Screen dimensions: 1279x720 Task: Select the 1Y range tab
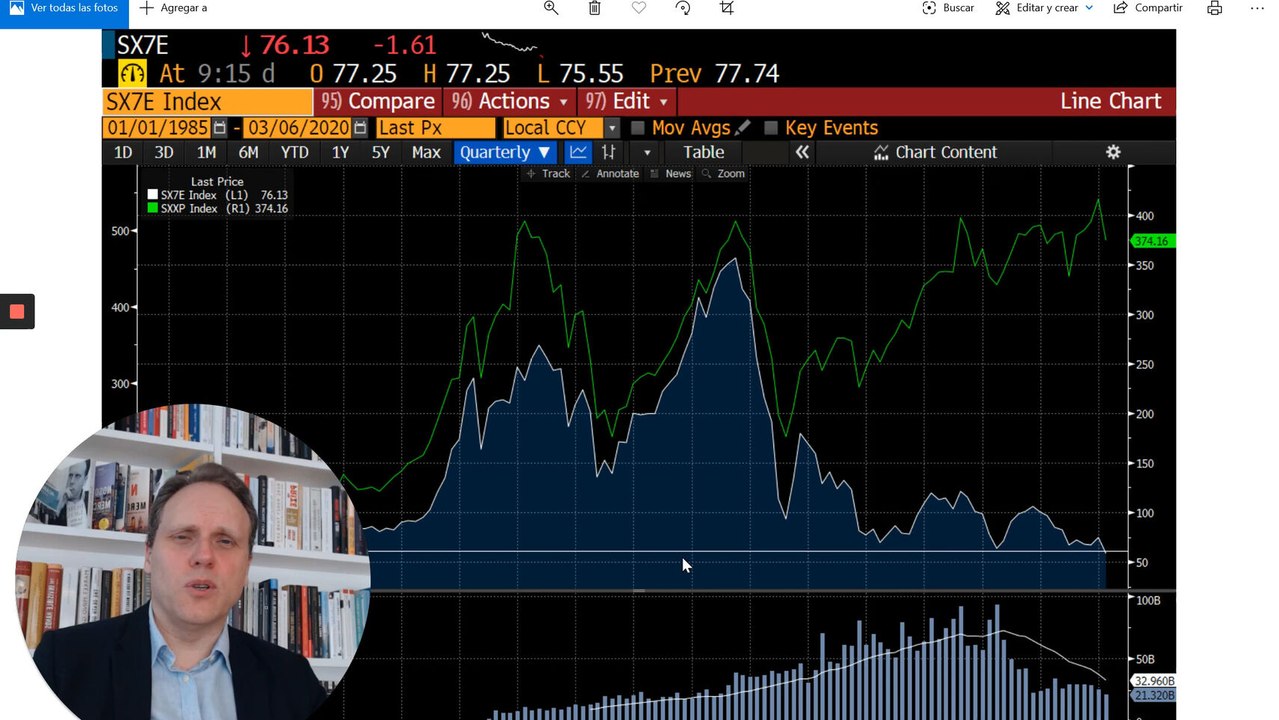point(340,152)
